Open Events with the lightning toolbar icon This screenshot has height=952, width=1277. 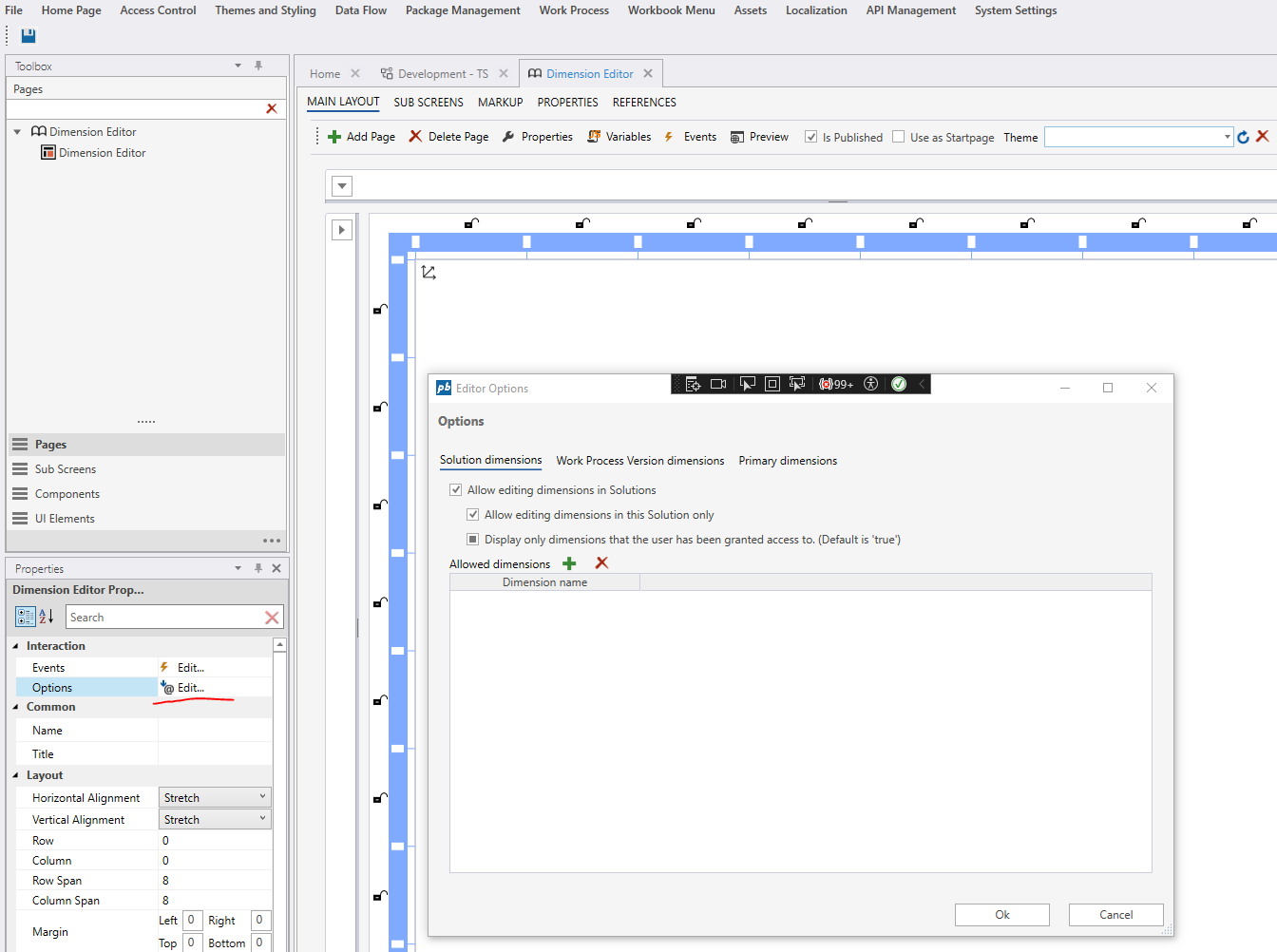coord(669,137)
